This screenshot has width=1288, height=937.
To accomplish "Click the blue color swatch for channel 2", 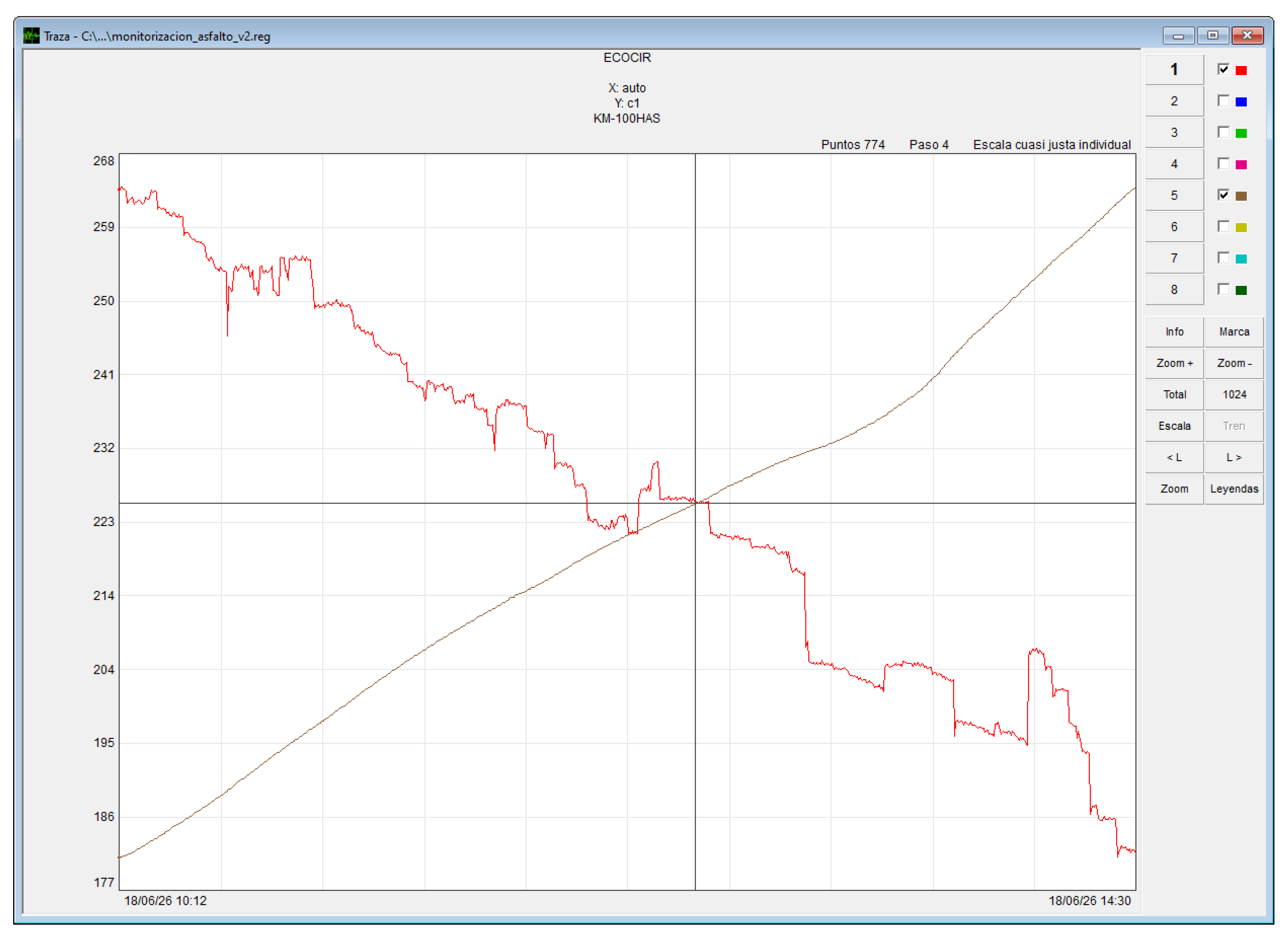I will pos(1242,102).
